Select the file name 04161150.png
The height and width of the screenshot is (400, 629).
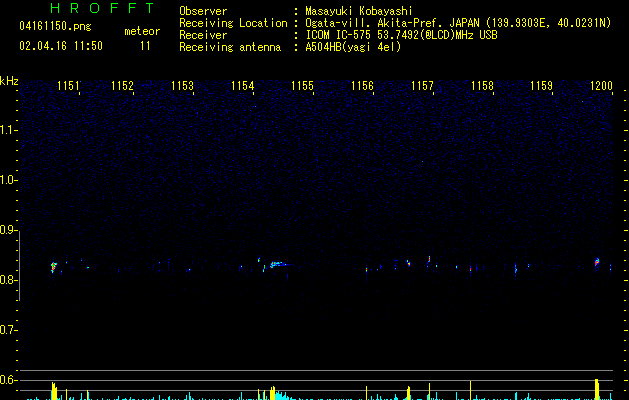click(x=55, y=26)
